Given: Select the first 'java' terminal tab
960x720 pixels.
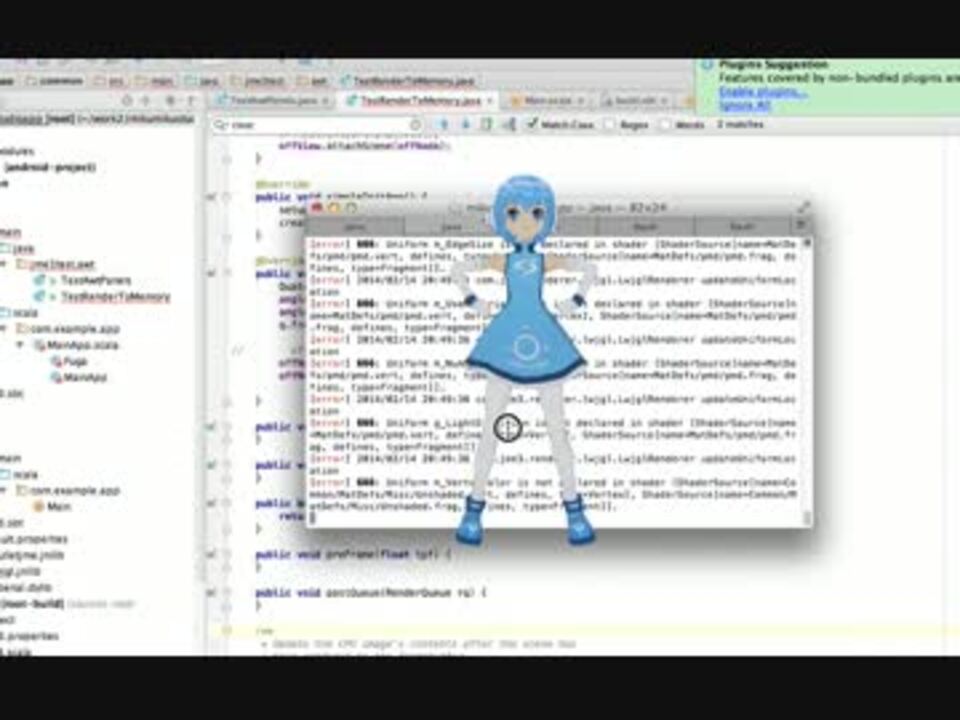Looking at the screenshot, I should [x=354, y=227].
